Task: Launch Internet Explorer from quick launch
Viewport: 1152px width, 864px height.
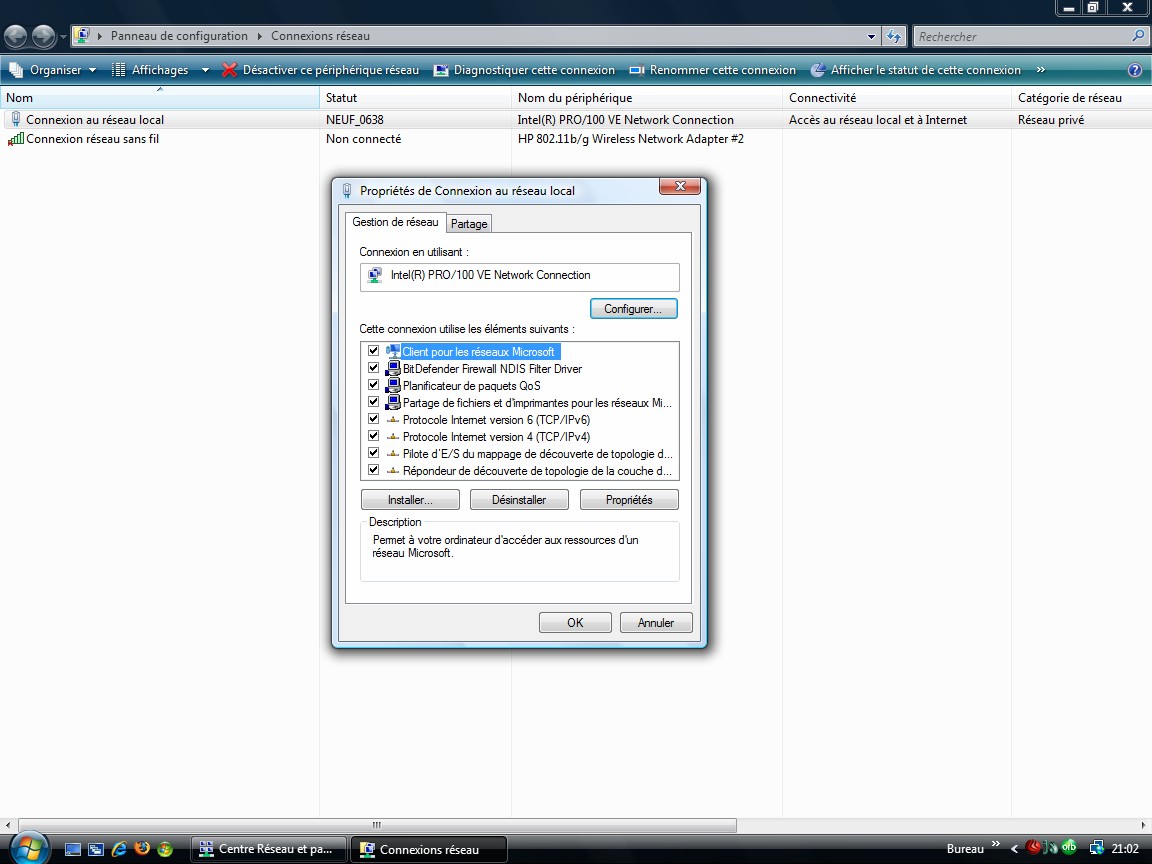Action: [x=119, y=849]
